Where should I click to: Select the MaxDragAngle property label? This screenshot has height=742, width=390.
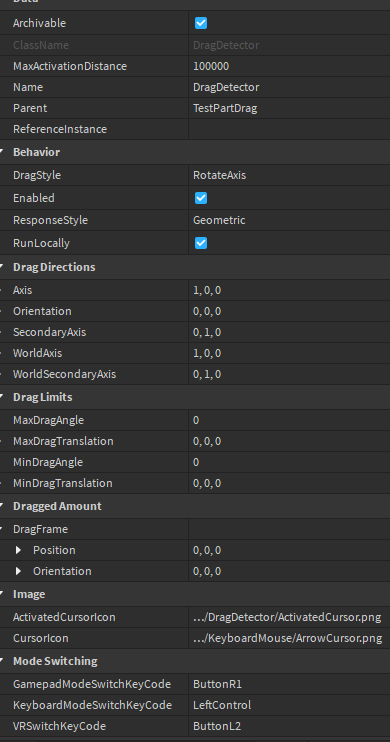point(48,420)
